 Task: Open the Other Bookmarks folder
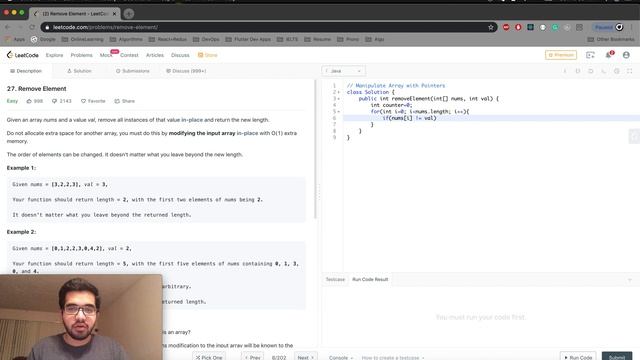611,39
